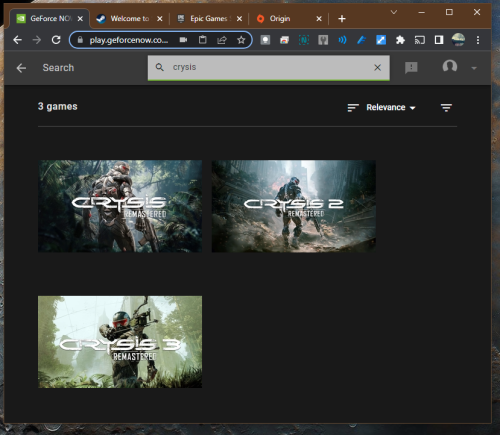Reload the GeForce NOW page
500x435 pixels.
click(x=56, y=40)
